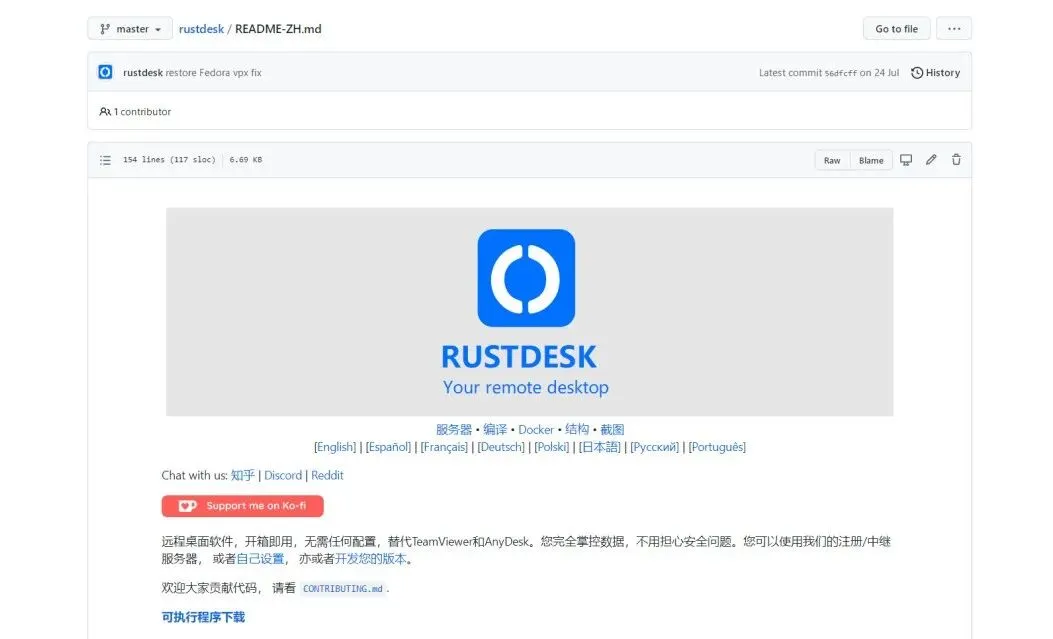Switch to the [Português] readme
Image resolution: width=1053 pixels, height=639 pixels.
point(717,447)
